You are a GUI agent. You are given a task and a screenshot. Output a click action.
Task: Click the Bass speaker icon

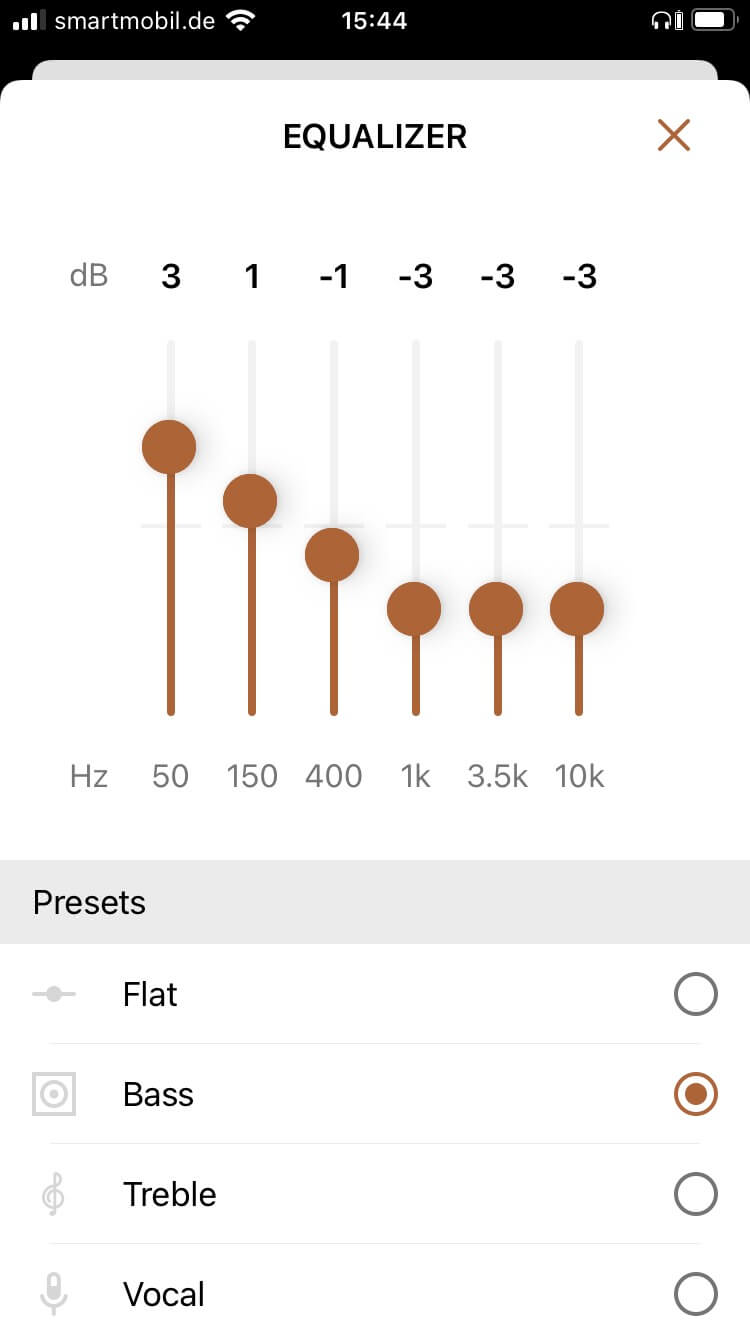pyautogui.click(x=54, y=1094)
